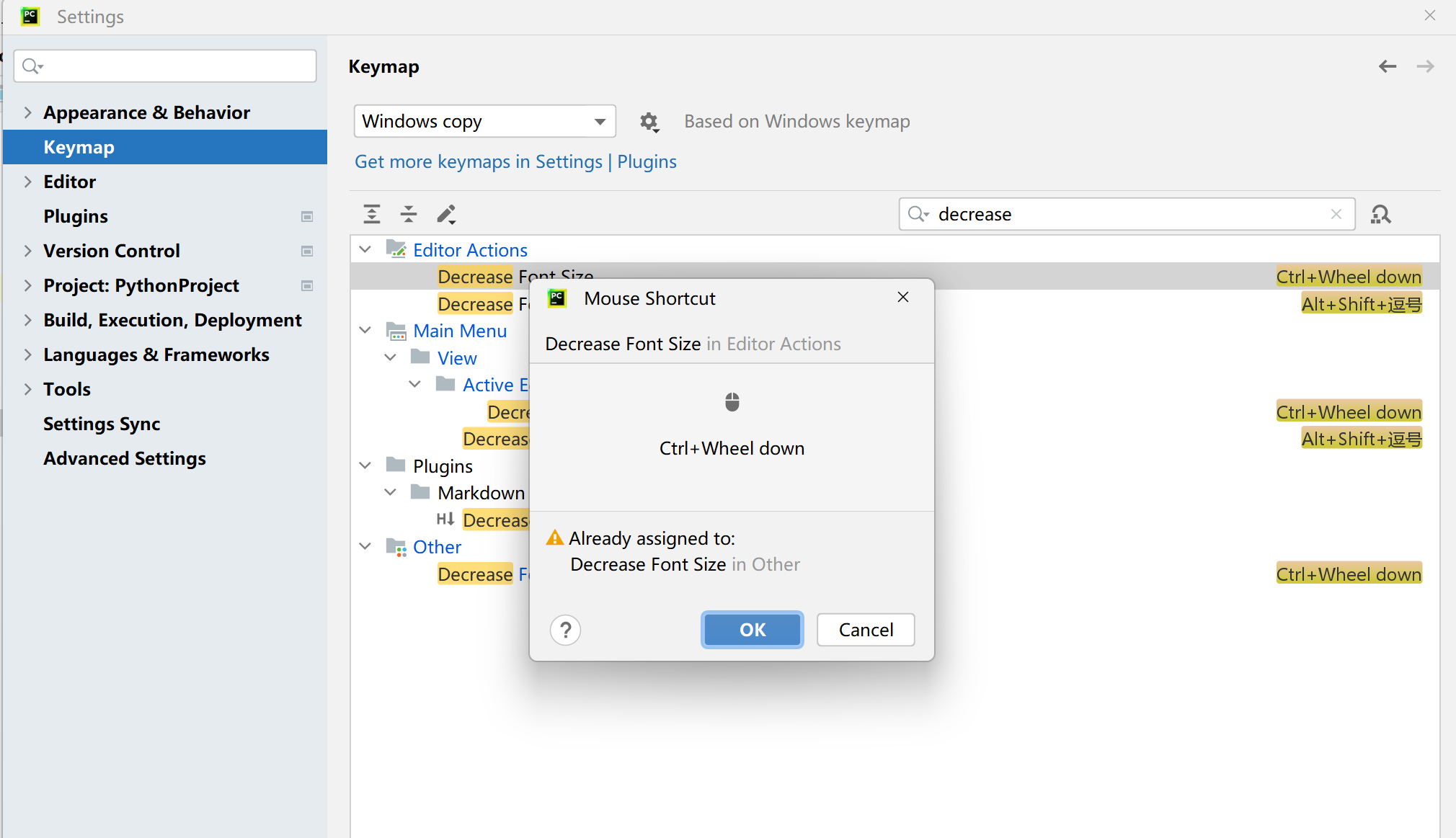The image size is (1456, 838).
Task: Click the forward navigation arrow in settings header
Action: coord(1425,66)
